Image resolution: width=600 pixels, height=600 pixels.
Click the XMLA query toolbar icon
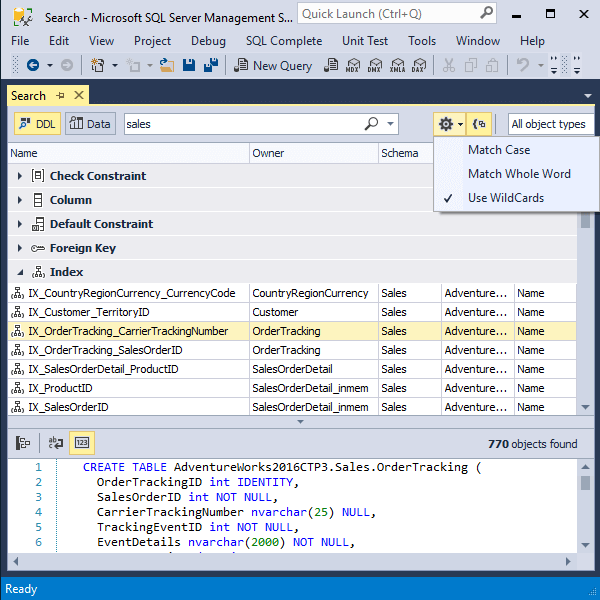click(397, 65)
